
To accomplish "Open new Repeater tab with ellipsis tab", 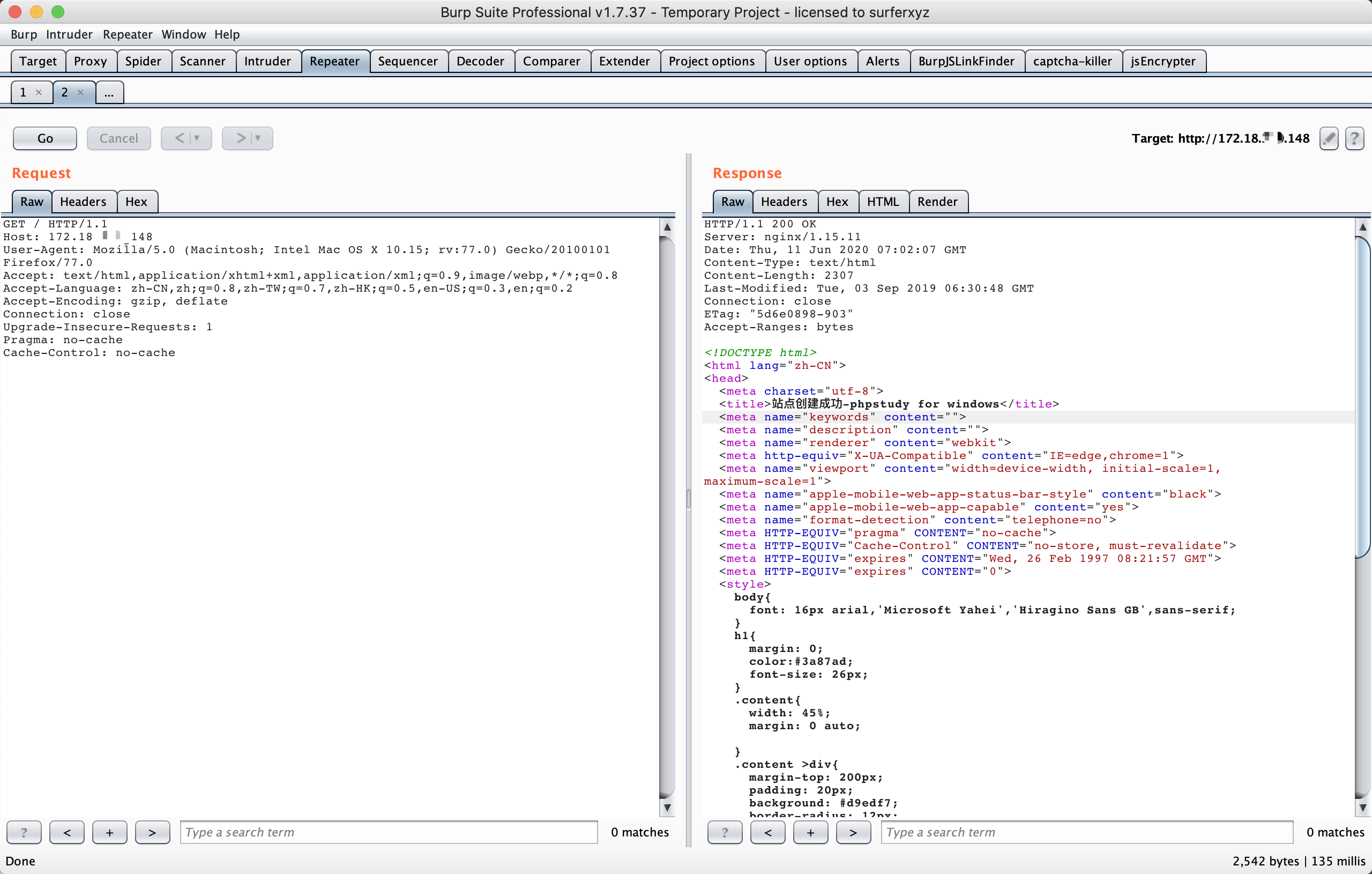I will 109,92.
